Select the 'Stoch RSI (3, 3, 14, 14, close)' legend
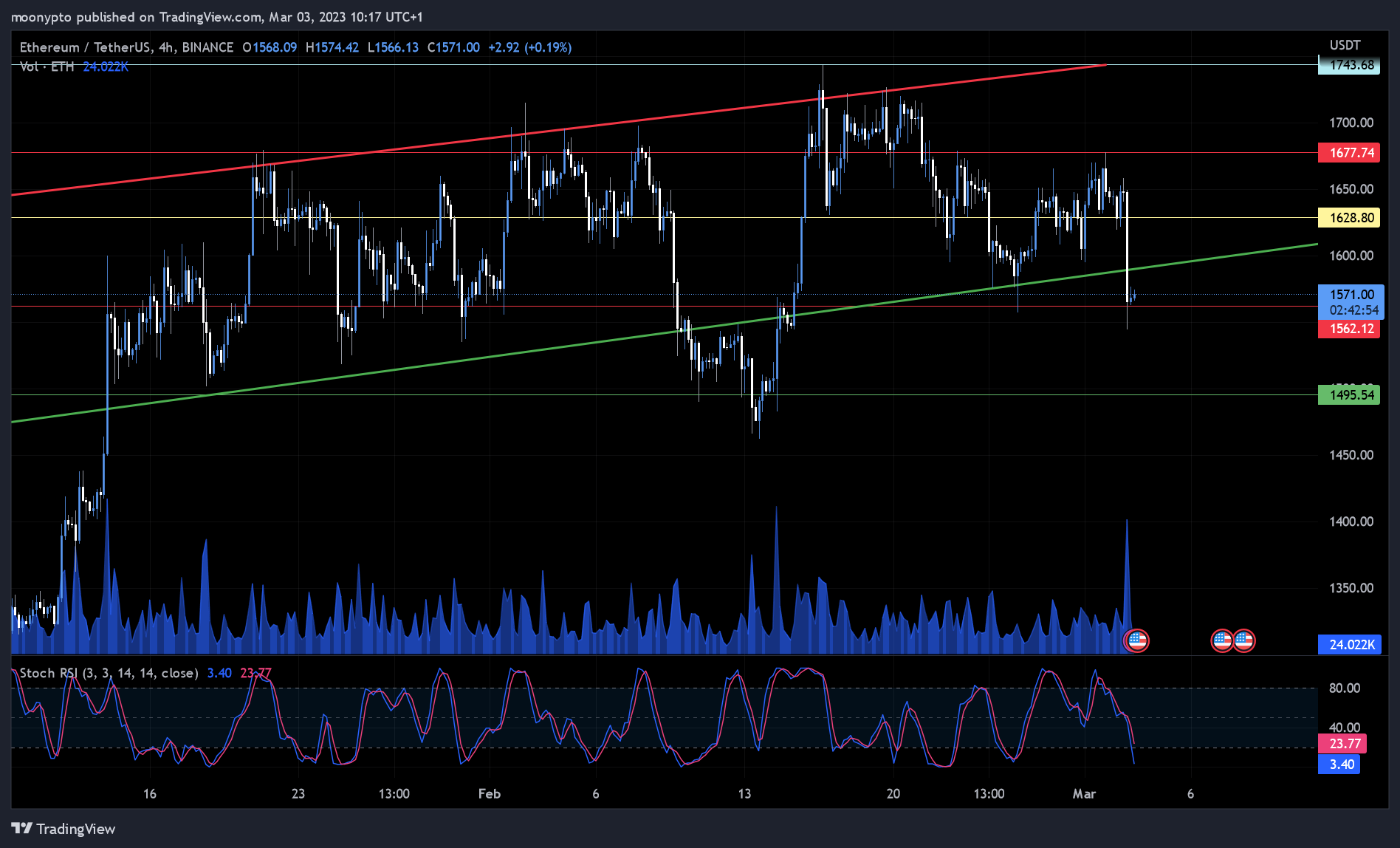 coord(109,673)
